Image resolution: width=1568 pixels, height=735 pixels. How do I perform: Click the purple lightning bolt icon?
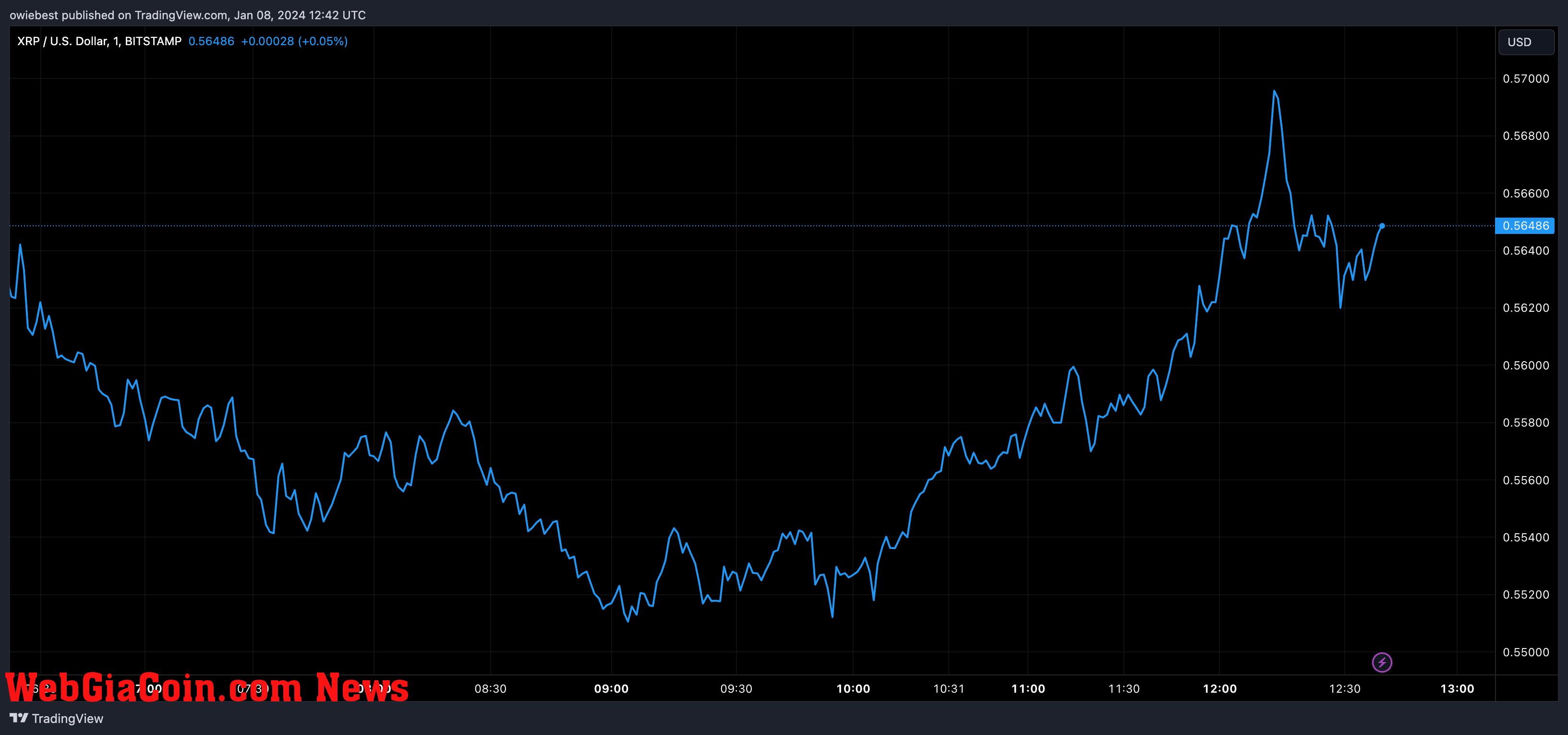[1382, 662]
